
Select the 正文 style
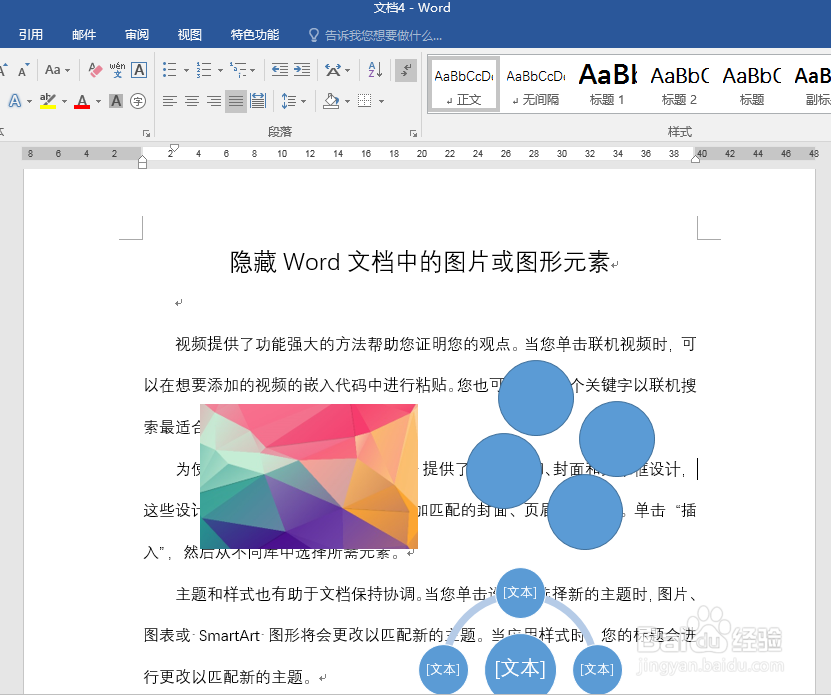tap(464, 85)
